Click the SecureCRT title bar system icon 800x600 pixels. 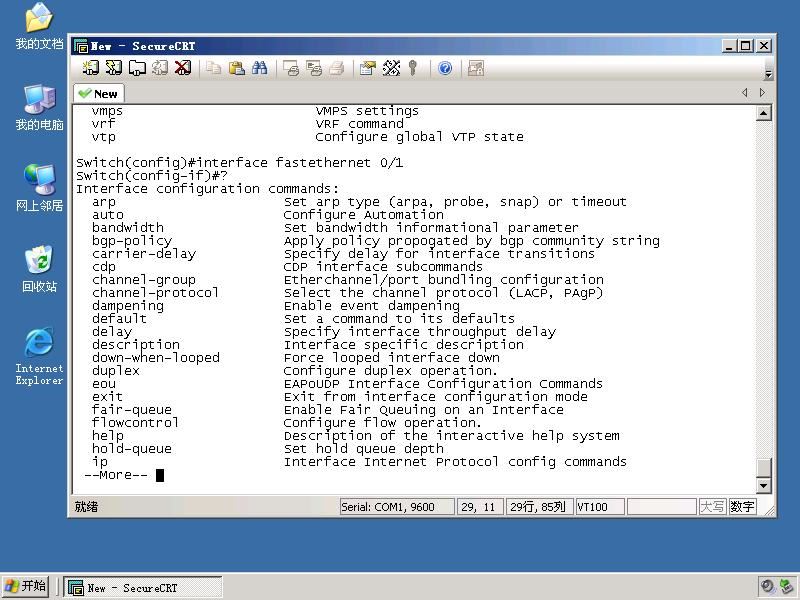pos(81,46)
